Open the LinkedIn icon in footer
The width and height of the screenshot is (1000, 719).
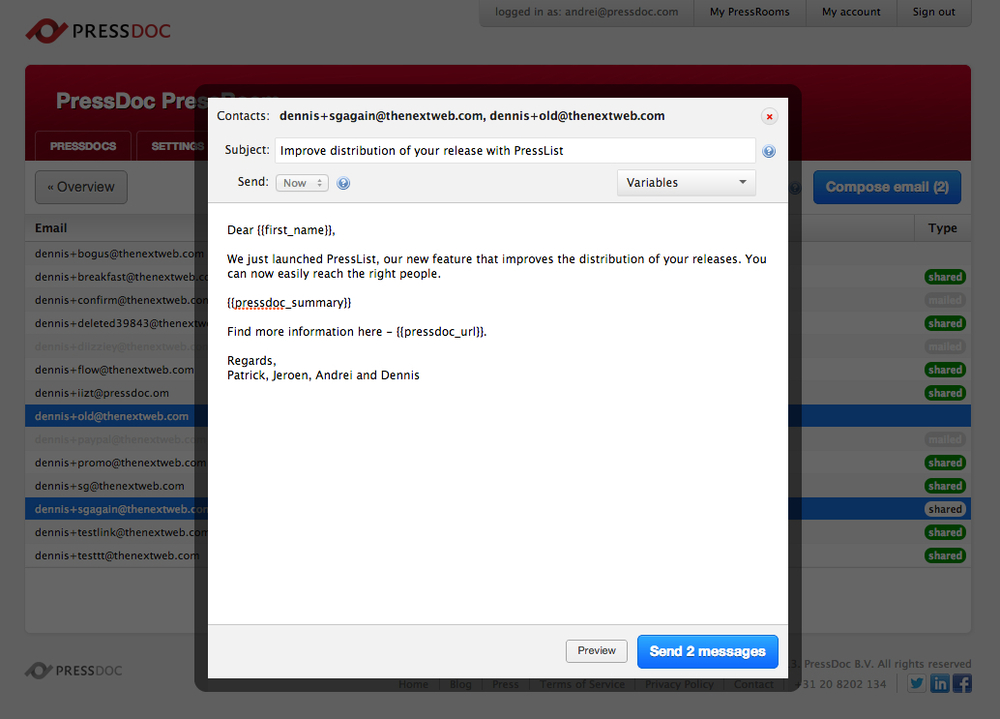(x=940, y=684)
